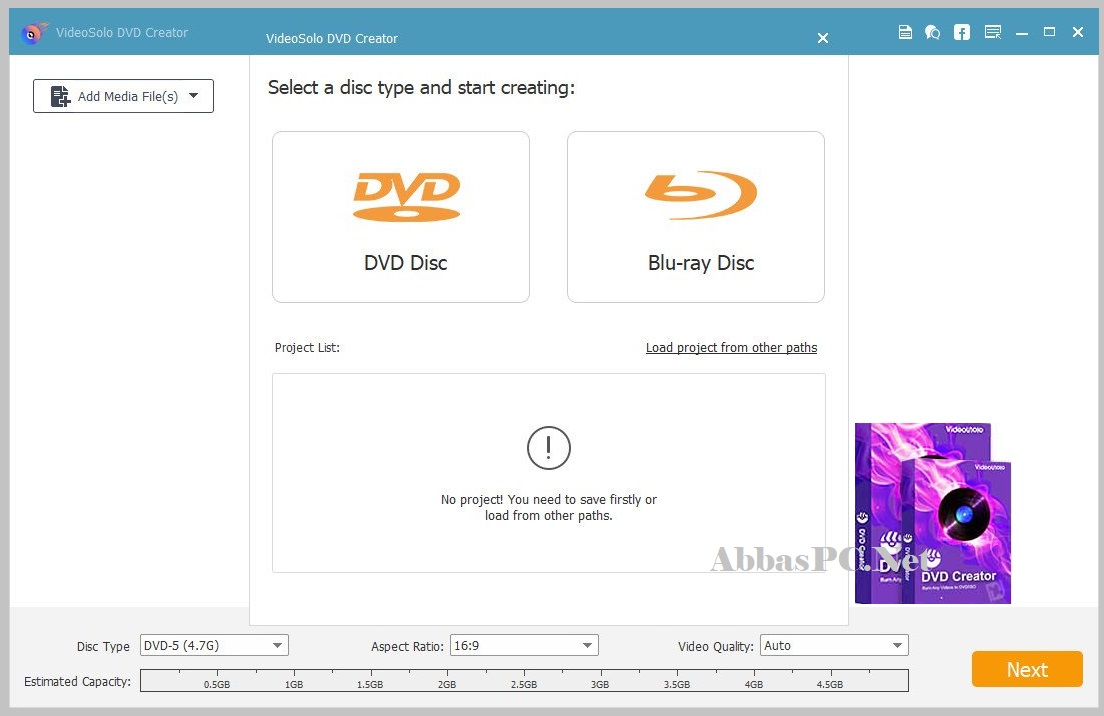The width and height of the screenshot is (1104, 716).
Task: Click the add file icon on Add Media button
Action: [x=61, y=96]
